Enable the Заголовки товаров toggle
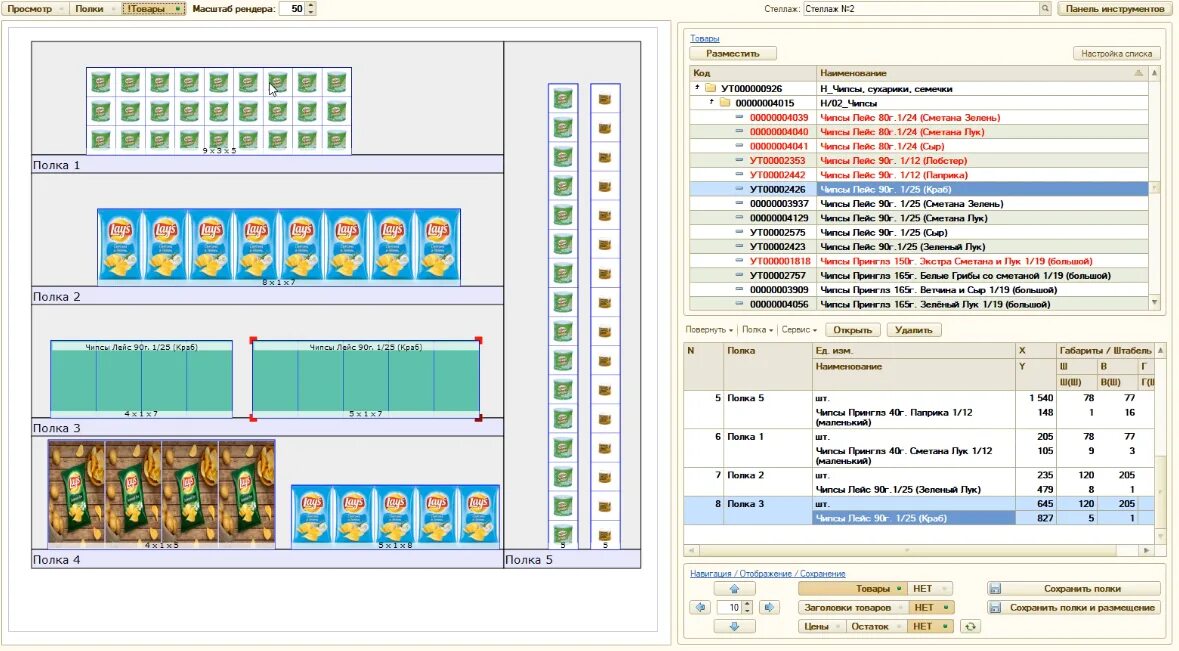The image size is (1179, 651). coord(852,607)
